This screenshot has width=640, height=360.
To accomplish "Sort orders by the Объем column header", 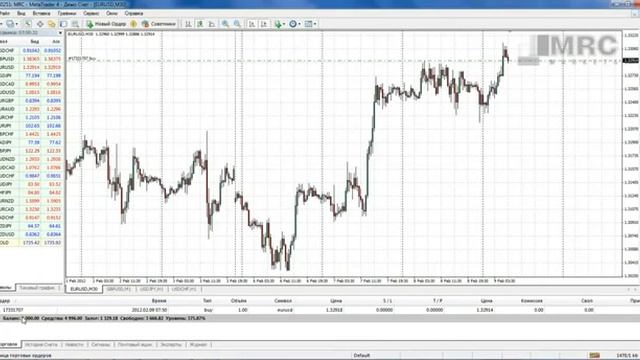I will click(x=239, y=301).
